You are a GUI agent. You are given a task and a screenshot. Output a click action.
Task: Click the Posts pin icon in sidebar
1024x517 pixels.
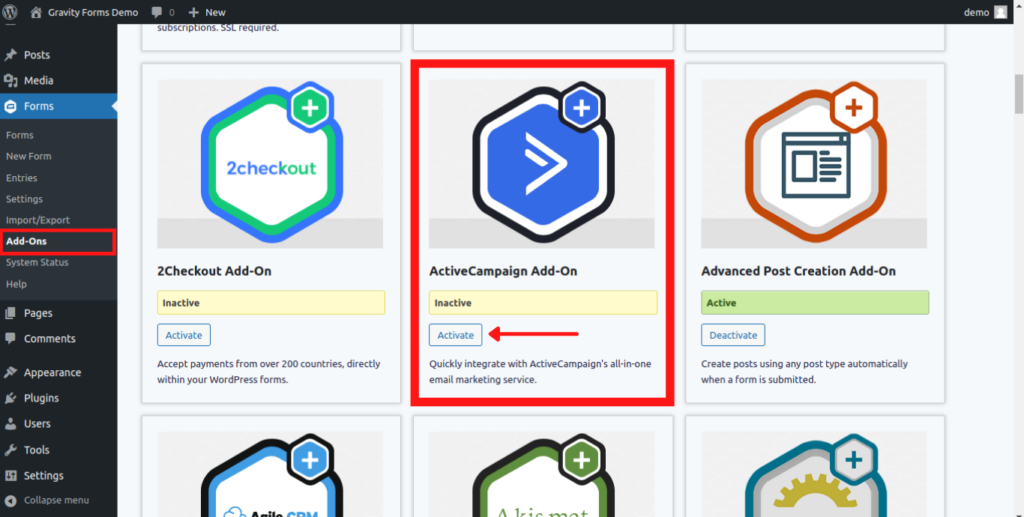10,55
